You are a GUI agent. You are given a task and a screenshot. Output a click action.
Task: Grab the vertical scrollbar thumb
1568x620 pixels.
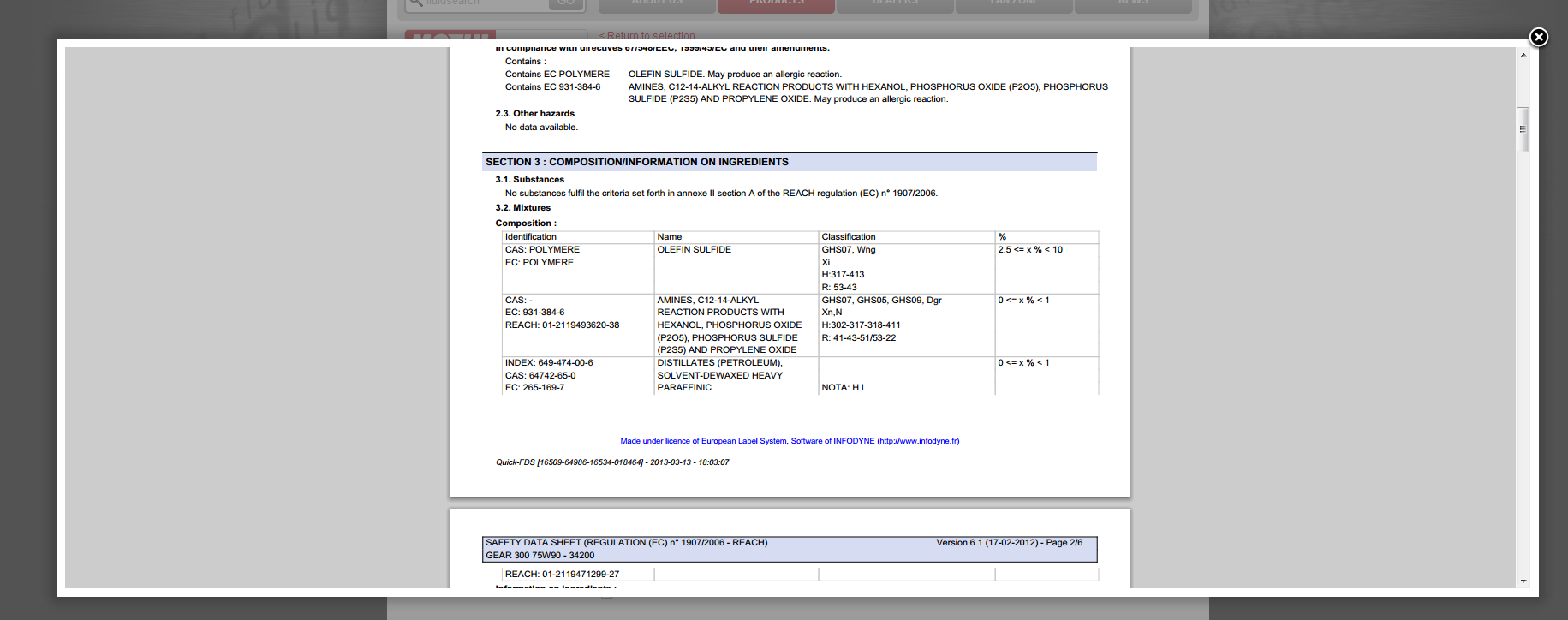[x=1523, y=129]
